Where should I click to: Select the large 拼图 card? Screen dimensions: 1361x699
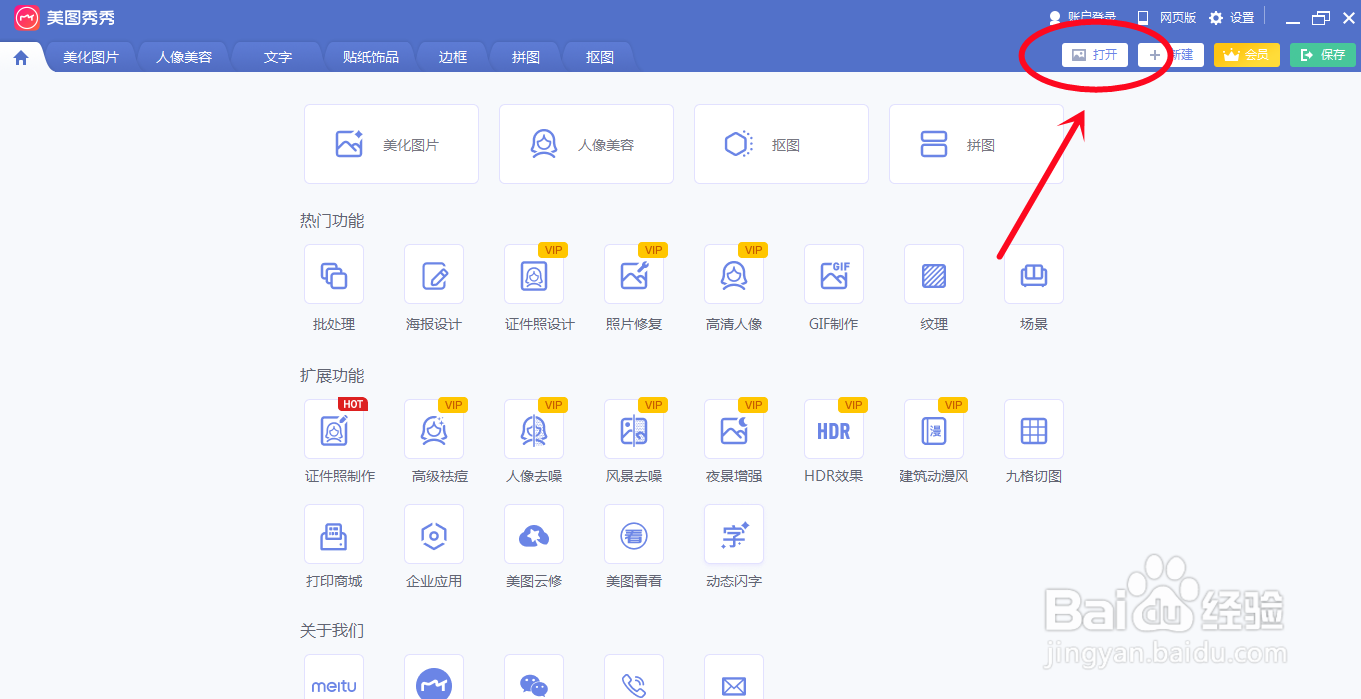(x=976, y=144)
